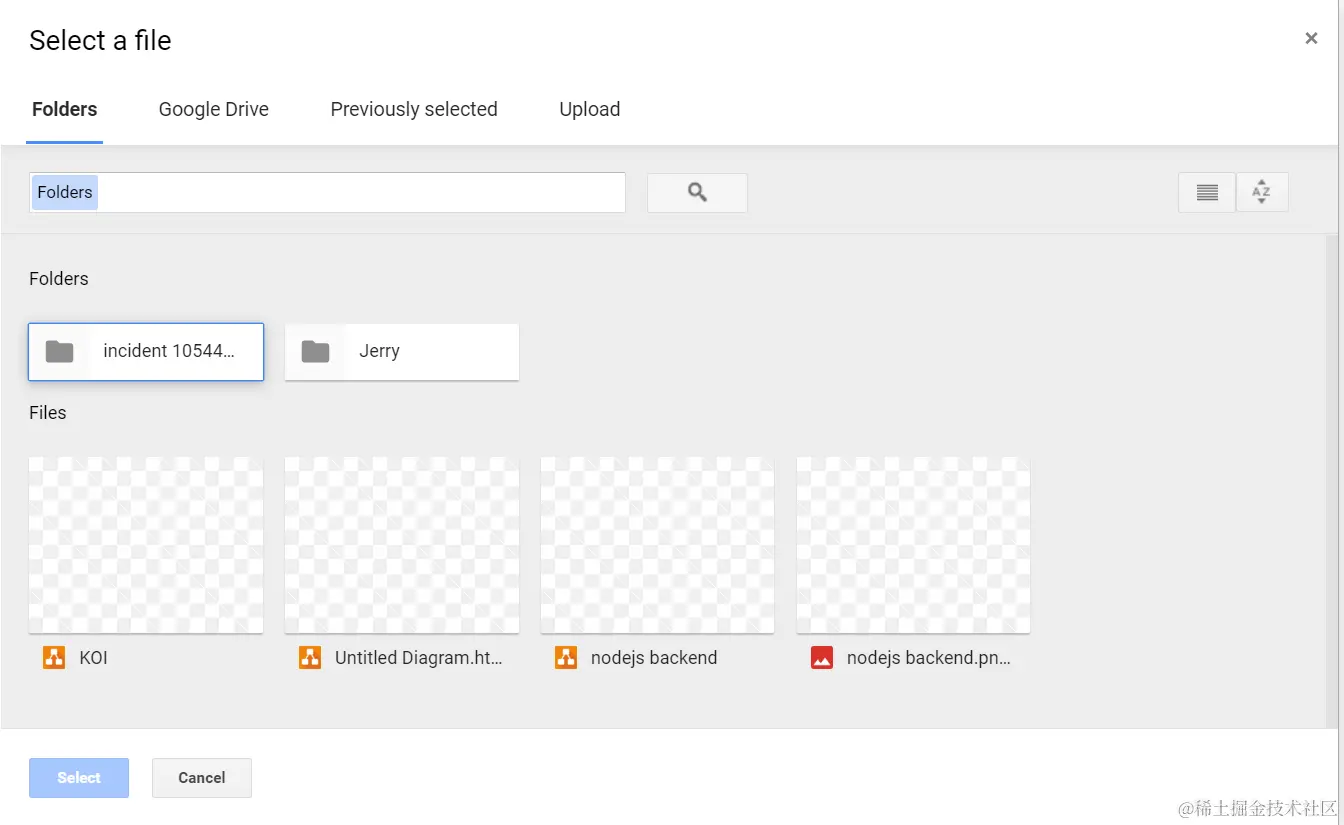This screenshot has width=1344, height=825.
Task: Click the diagram icon beside Untitled Diagram.ht…
Action: tap(310, 658)
